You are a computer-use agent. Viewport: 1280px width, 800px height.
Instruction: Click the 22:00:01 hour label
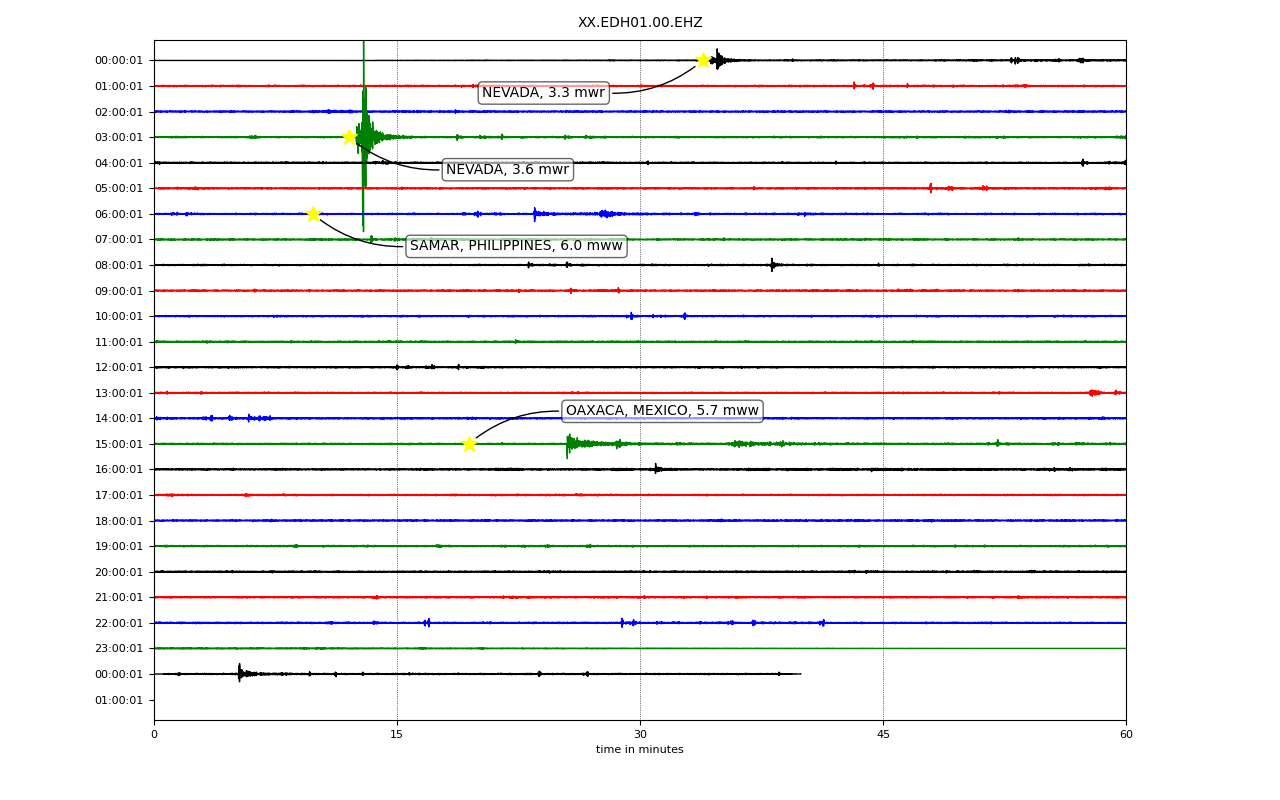(119, 623)
